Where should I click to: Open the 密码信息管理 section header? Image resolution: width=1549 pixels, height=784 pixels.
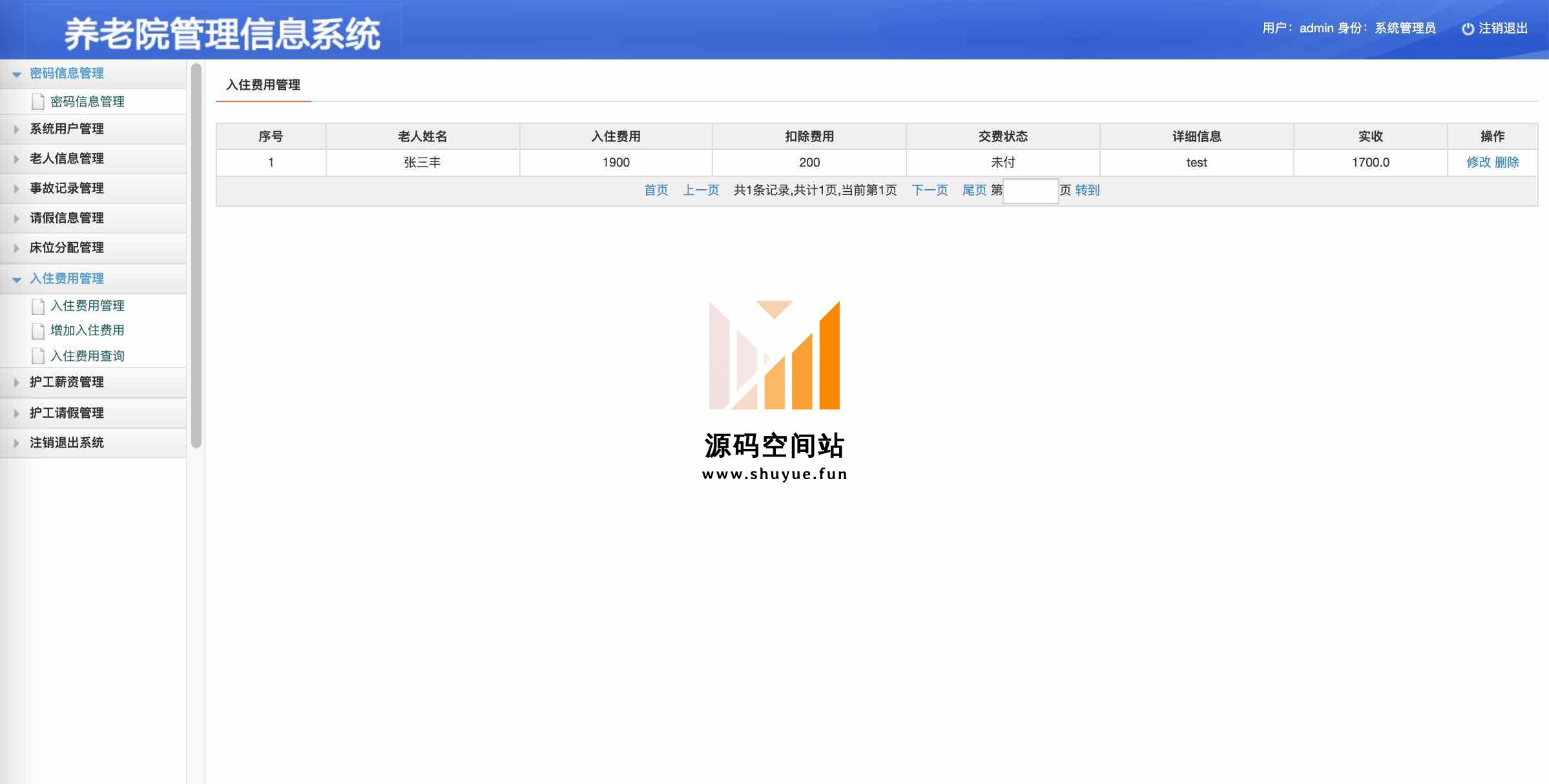[x=93, y=74]
